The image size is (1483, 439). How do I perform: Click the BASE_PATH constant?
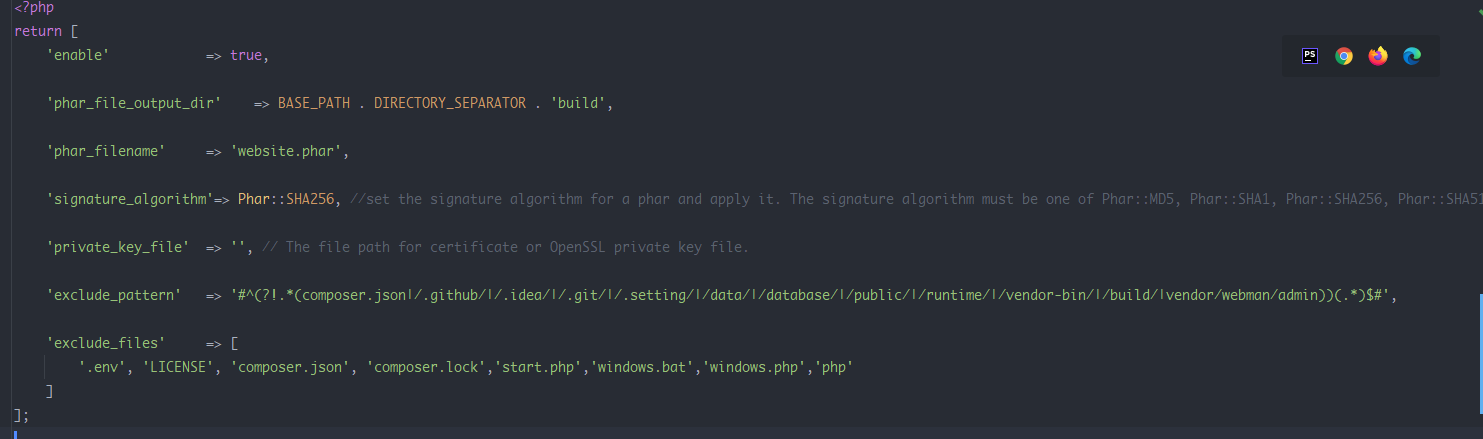coord(314,103)
